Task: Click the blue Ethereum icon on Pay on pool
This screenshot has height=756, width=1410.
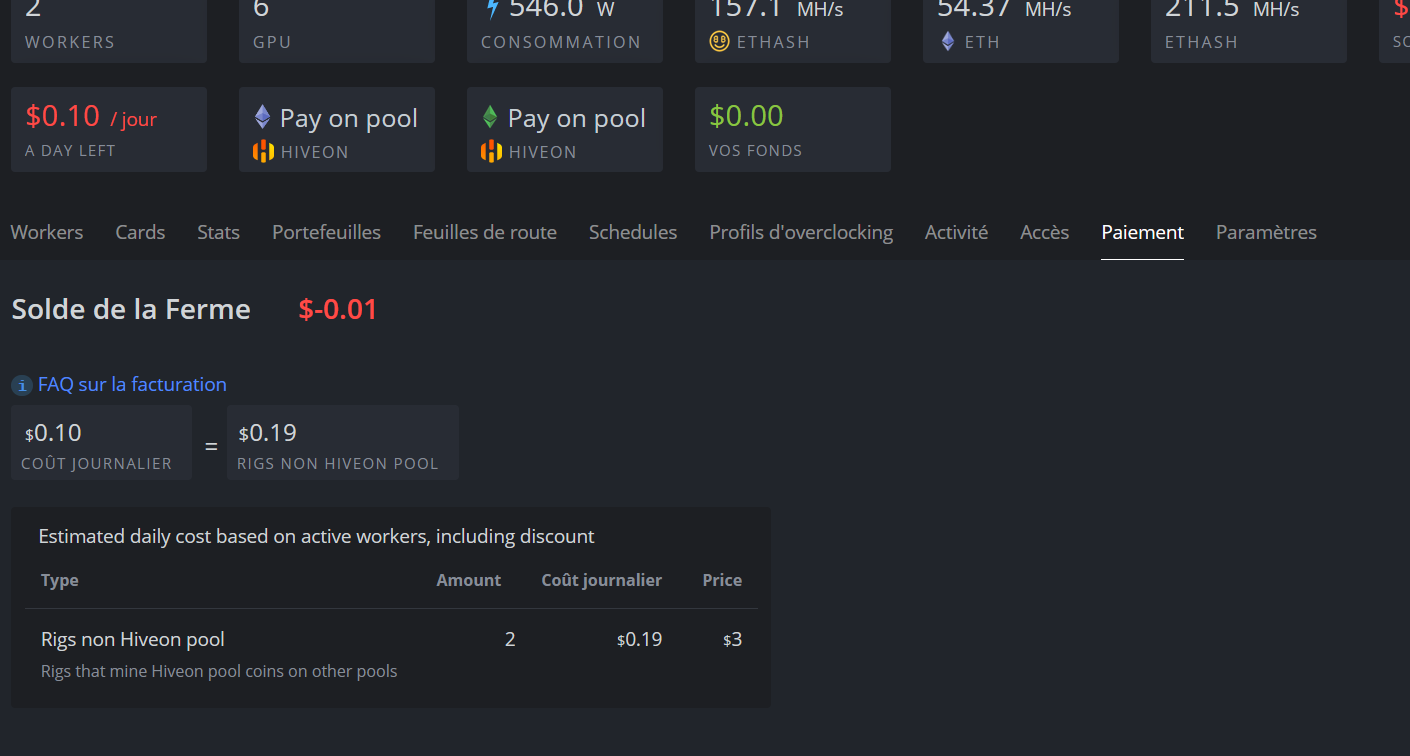Action: [x=262, y=118]
